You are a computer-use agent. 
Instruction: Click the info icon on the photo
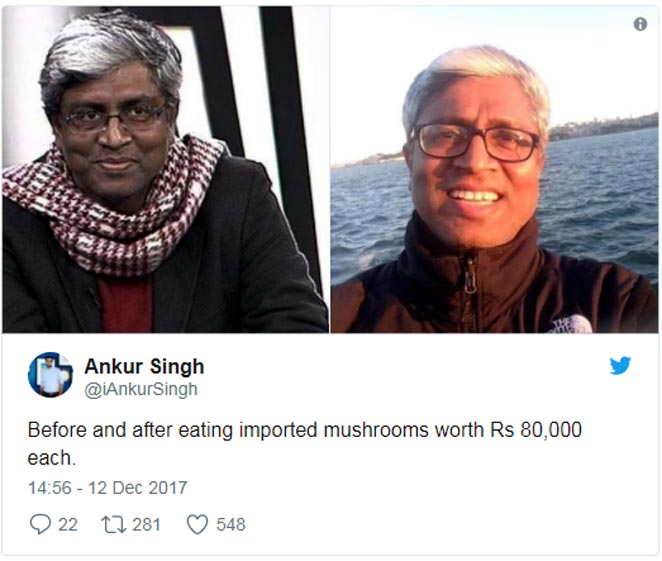pos(640,24)
